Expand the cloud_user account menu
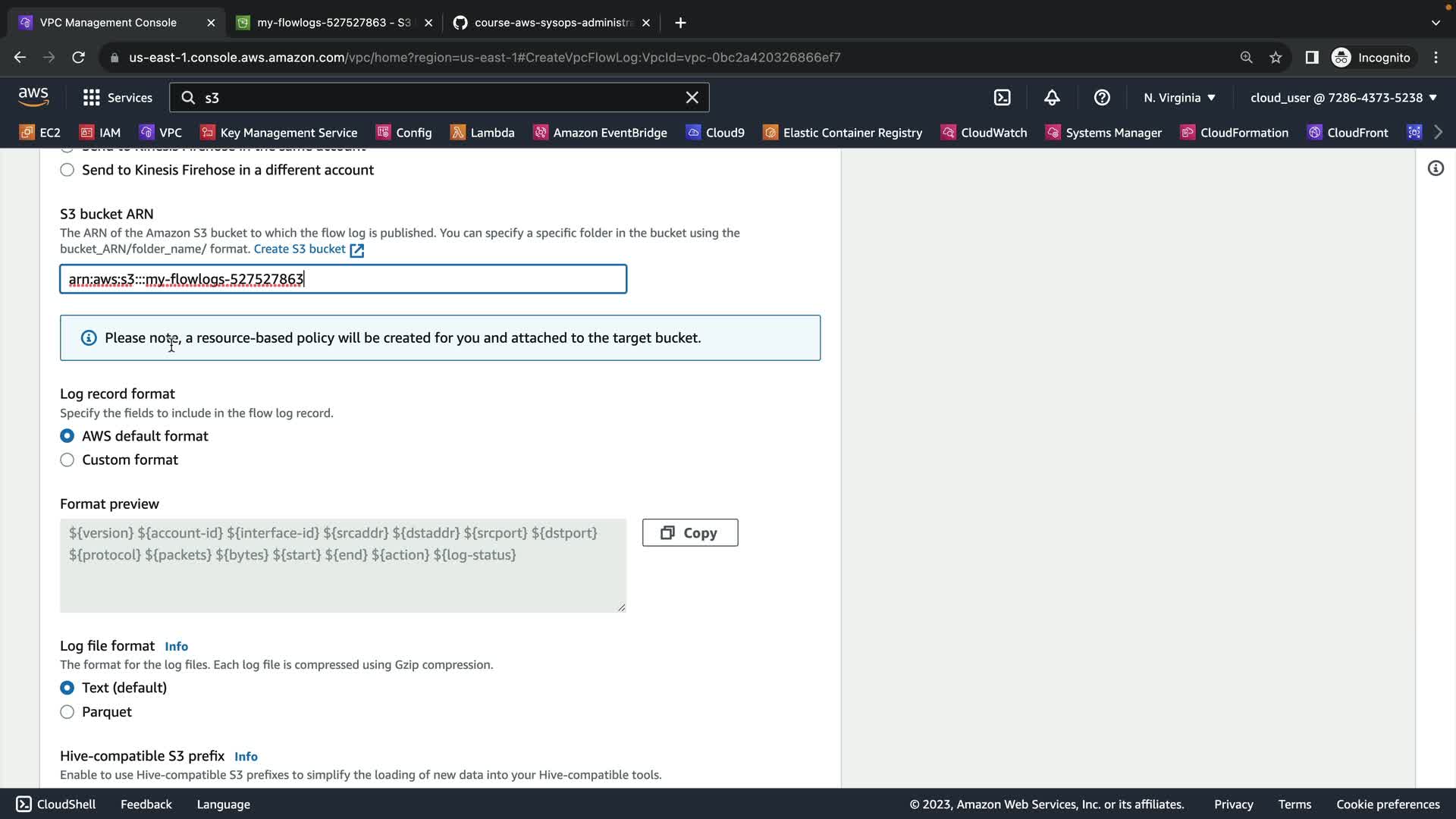Image resolution: width=1456 pixels, height=819 pixels. coord(1343,98)
